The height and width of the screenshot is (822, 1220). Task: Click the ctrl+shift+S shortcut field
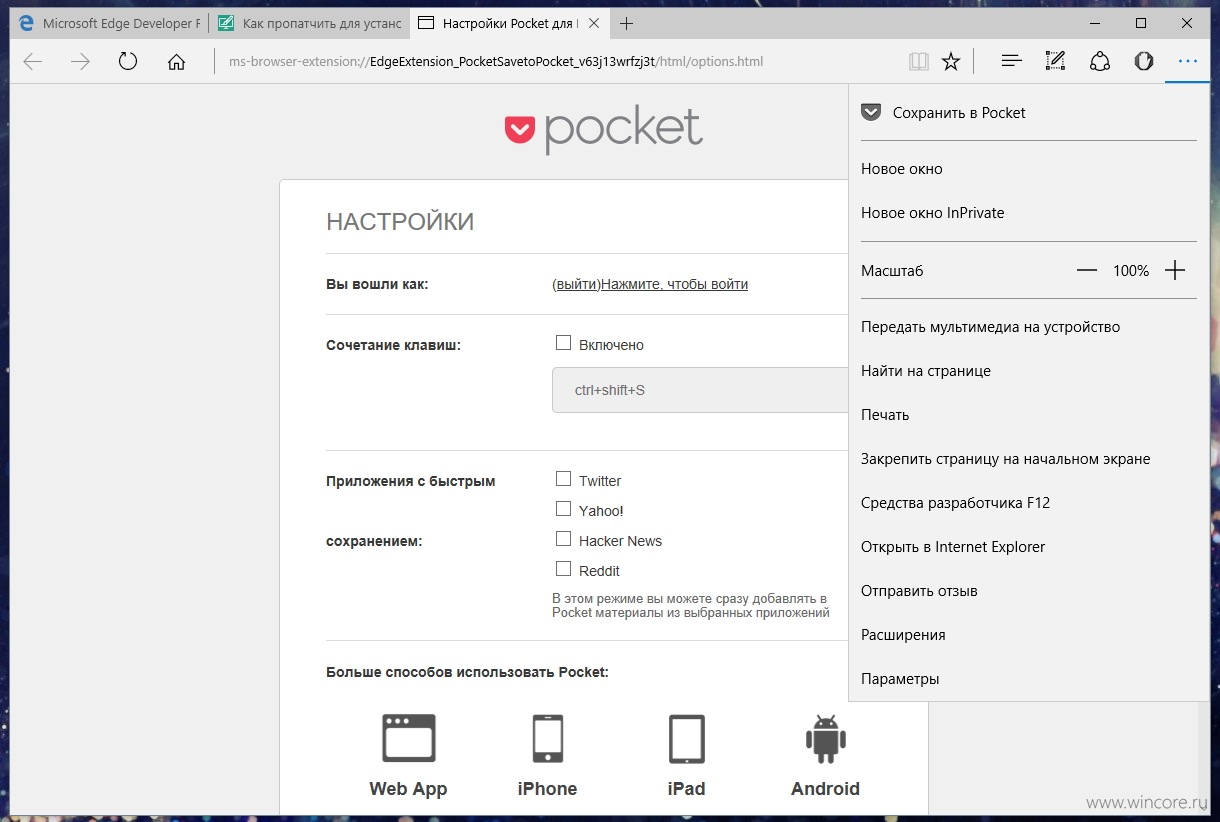700,390
